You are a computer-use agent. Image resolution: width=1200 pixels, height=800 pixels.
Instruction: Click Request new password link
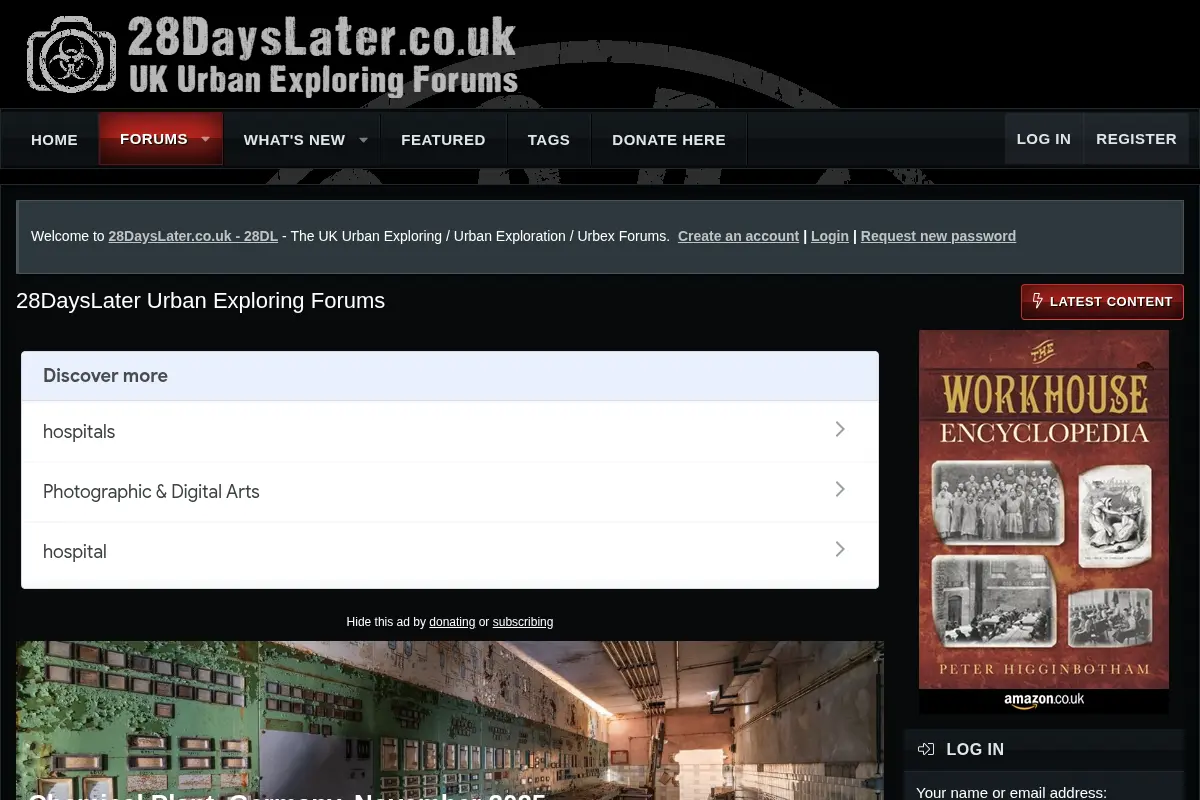938,236
